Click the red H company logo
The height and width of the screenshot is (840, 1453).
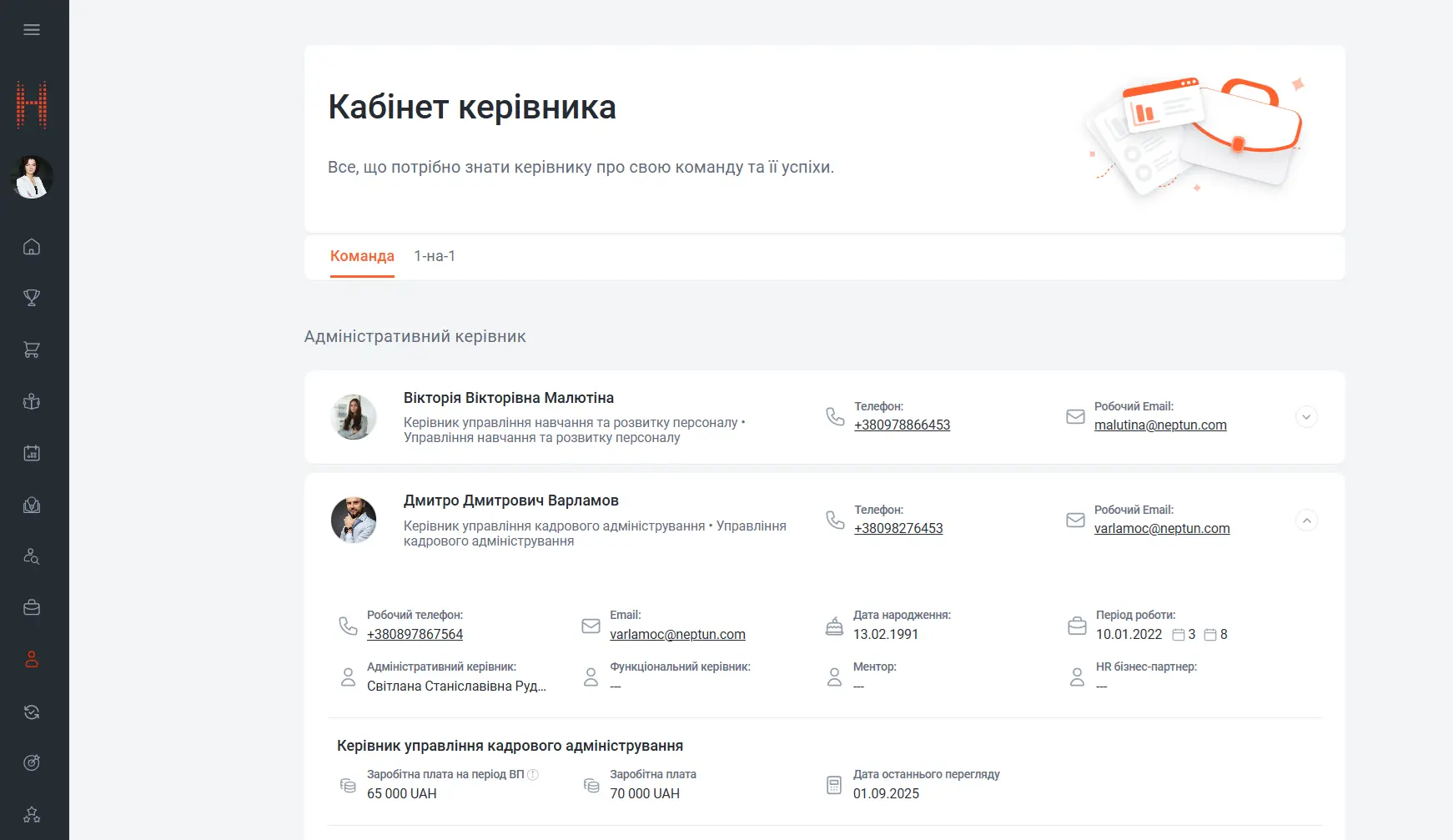point(32,105)
